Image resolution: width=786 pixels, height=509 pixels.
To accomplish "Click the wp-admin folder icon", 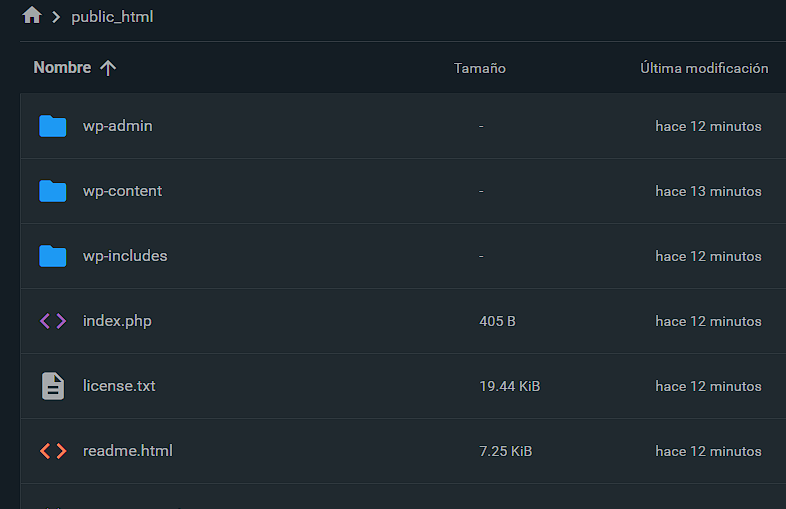I will (x=53, y=126).
